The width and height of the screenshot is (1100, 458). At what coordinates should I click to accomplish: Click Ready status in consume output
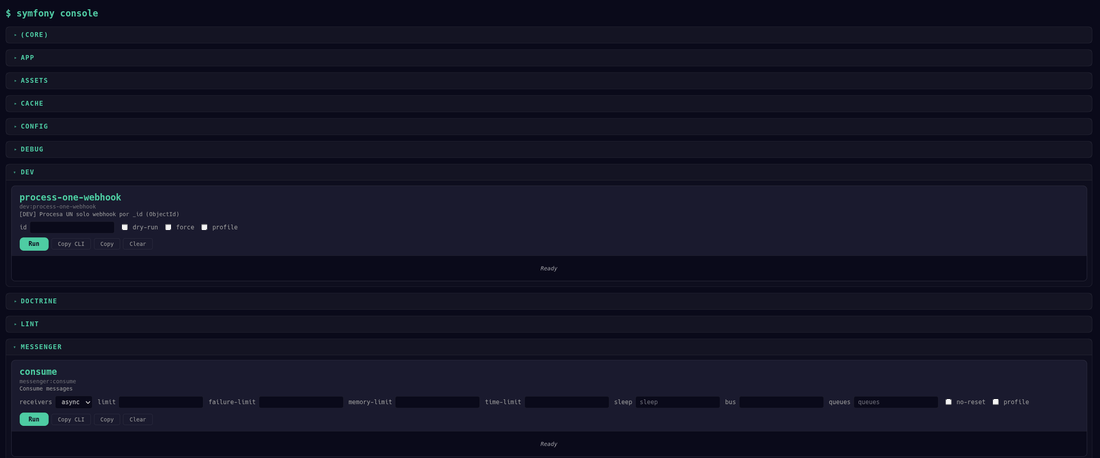[549, 443]
